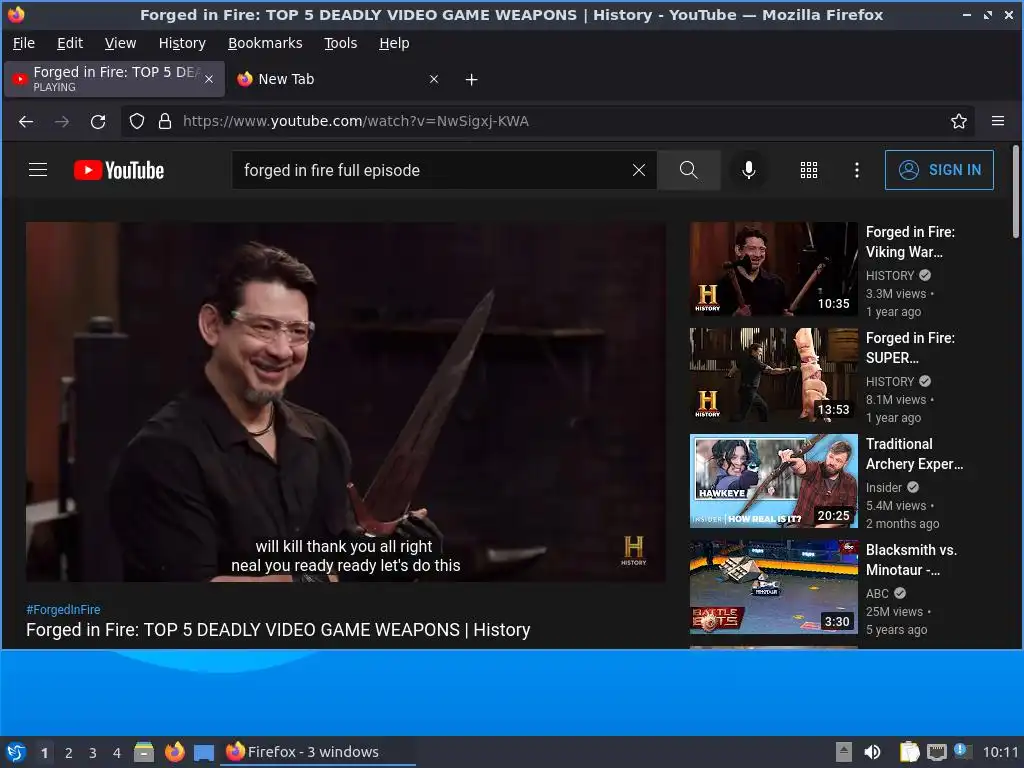Click the system tray up-arrow icon
1024x768 pixels.
pyautogui.click(x=844, y=752)
